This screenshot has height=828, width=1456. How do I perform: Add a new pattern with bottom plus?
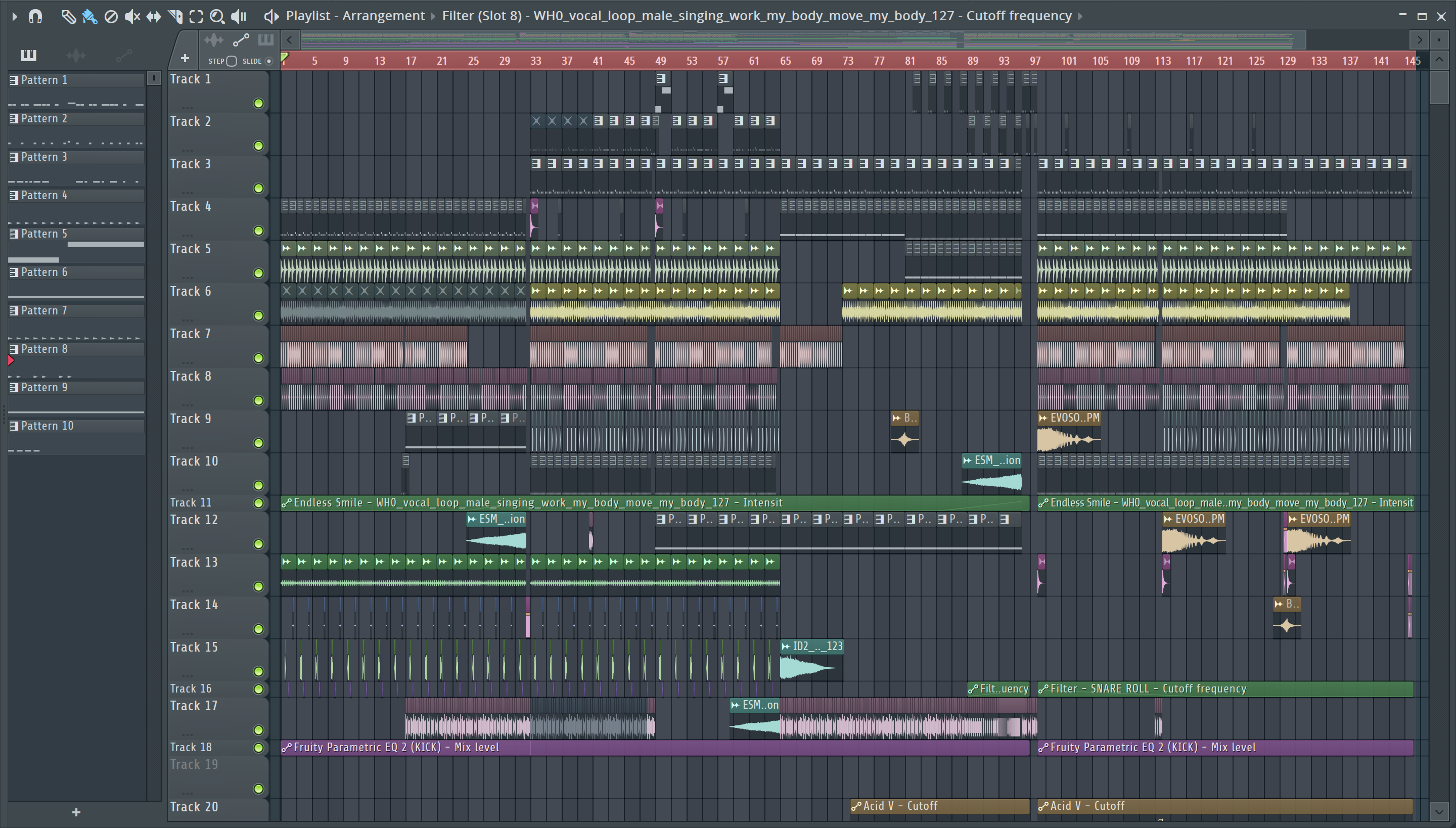click(76, 812)
